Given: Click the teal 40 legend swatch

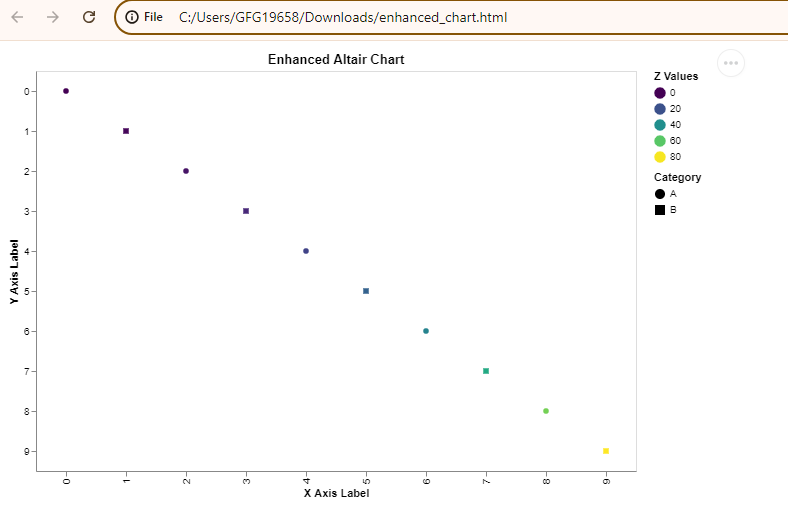Looking at the screenshot, I should click(660, 125).
